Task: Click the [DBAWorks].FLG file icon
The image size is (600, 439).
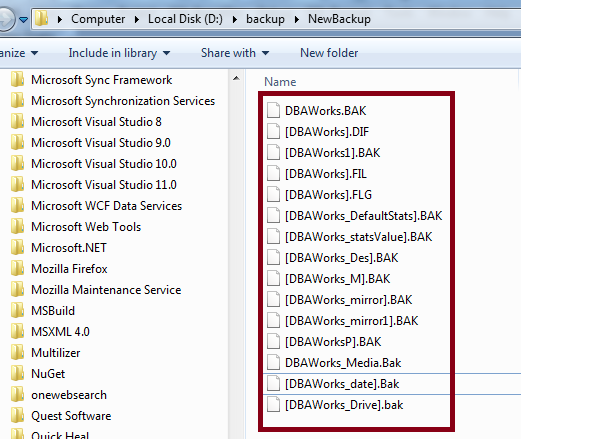Action: (273, 194)
